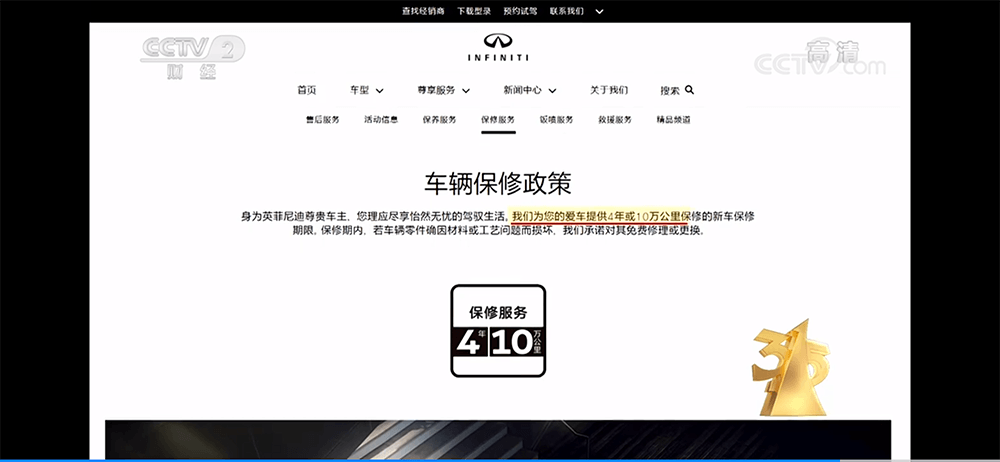
Task: Click the search magnifier icon
Action: [x=689, y=90]
